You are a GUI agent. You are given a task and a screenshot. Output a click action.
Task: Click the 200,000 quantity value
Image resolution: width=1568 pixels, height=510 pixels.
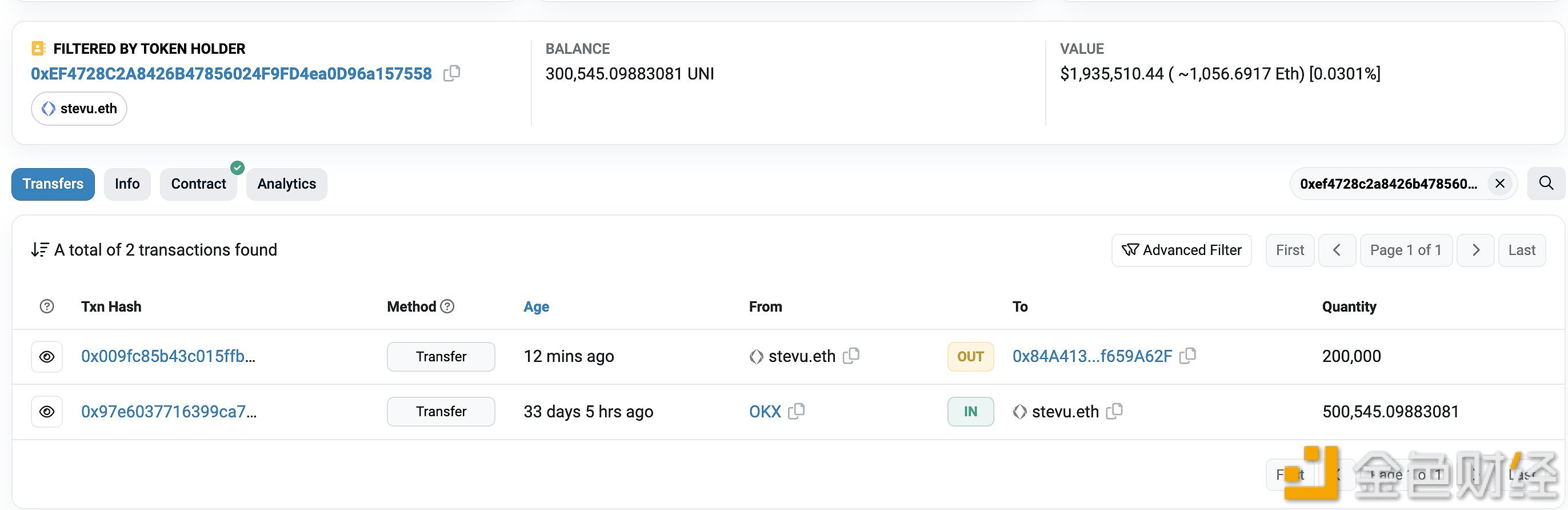click(1351, 356)
